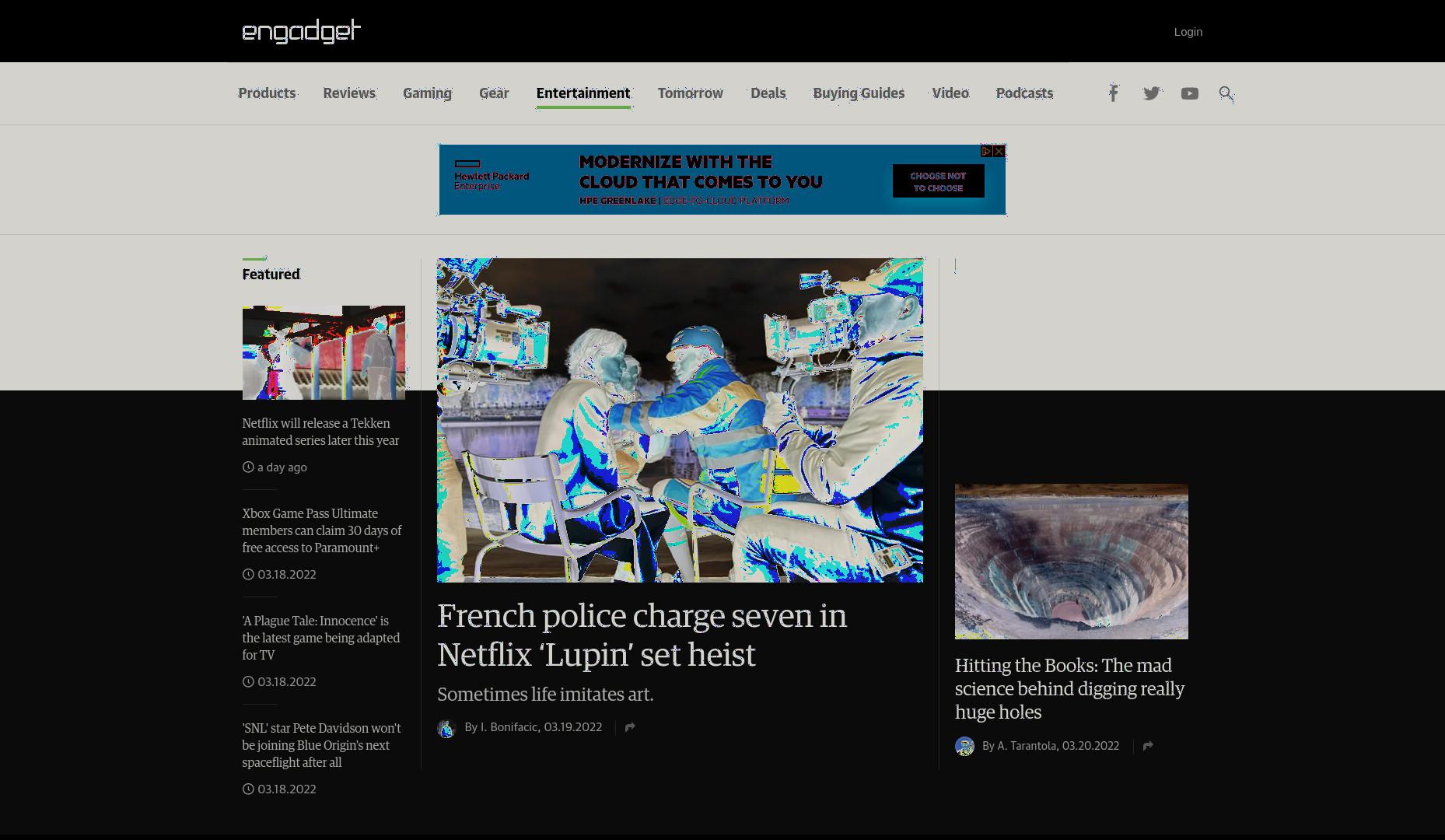This screenshot has width=1445, height=840.
Task: Click 'Sometimes life imitates art.' subtitle
Action: [x=545, y=694]
